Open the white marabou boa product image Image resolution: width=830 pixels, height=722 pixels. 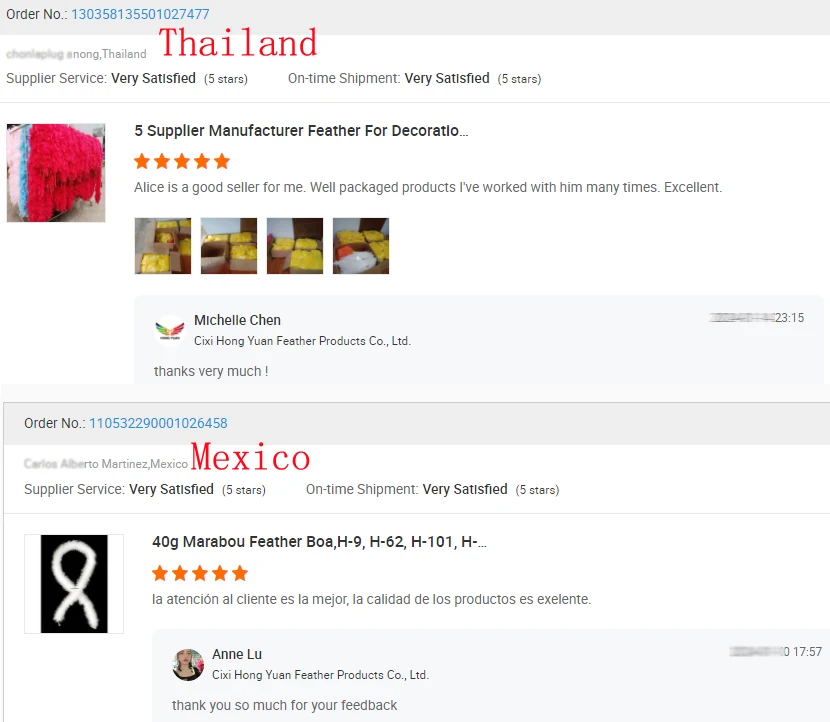pyautogui.click(x=74, y=584)
